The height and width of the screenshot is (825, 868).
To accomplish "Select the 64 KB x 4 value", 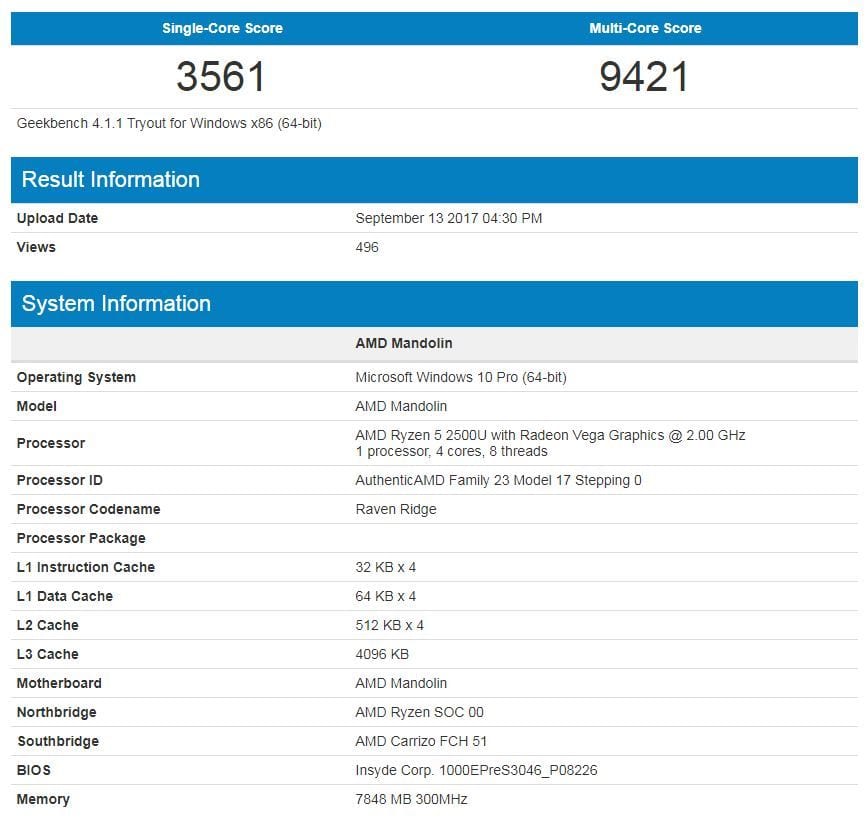I will [385, 596].
